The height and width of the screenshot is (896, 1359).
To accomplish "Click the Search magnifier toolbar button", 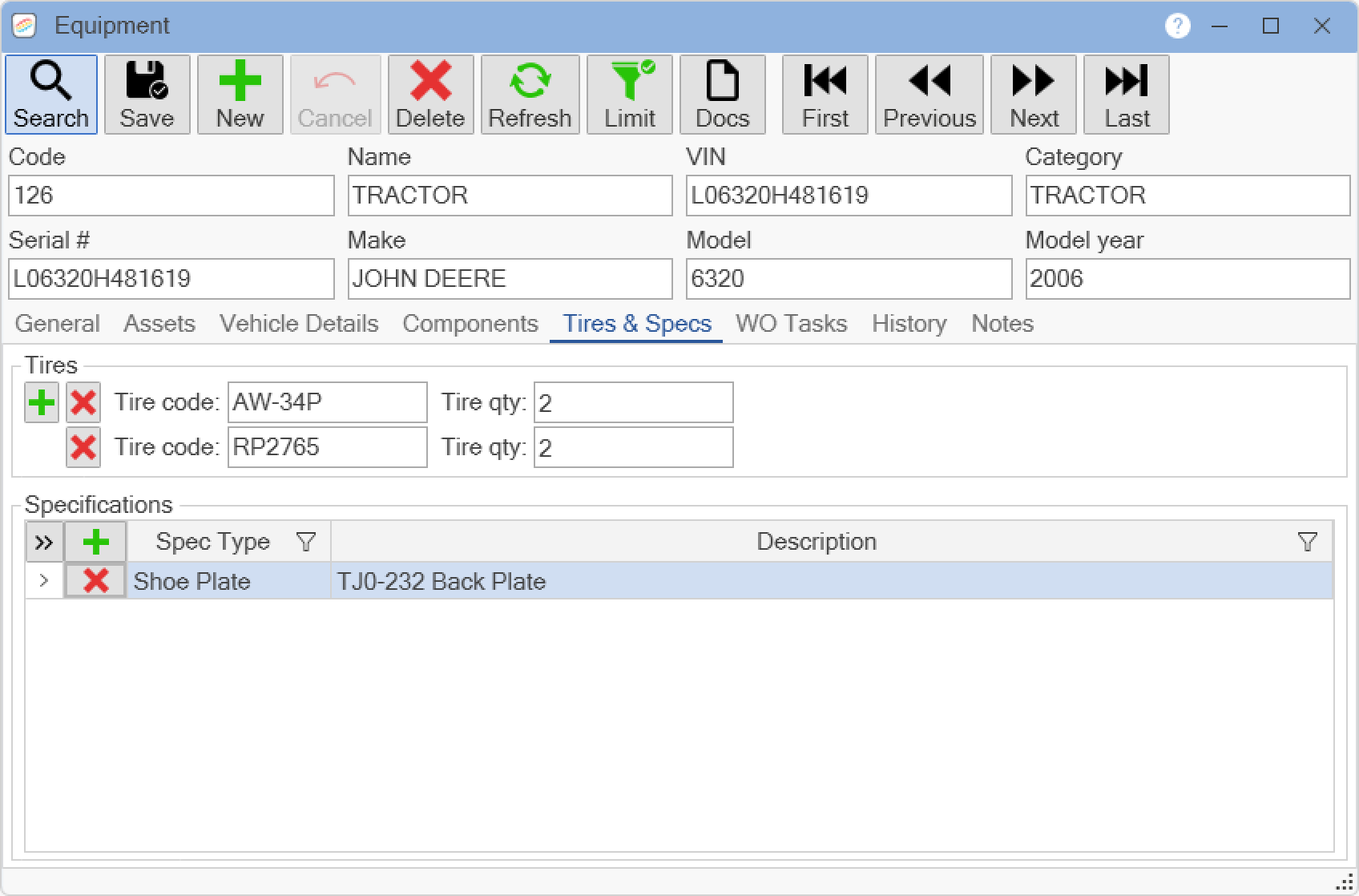I will (51, 95).
